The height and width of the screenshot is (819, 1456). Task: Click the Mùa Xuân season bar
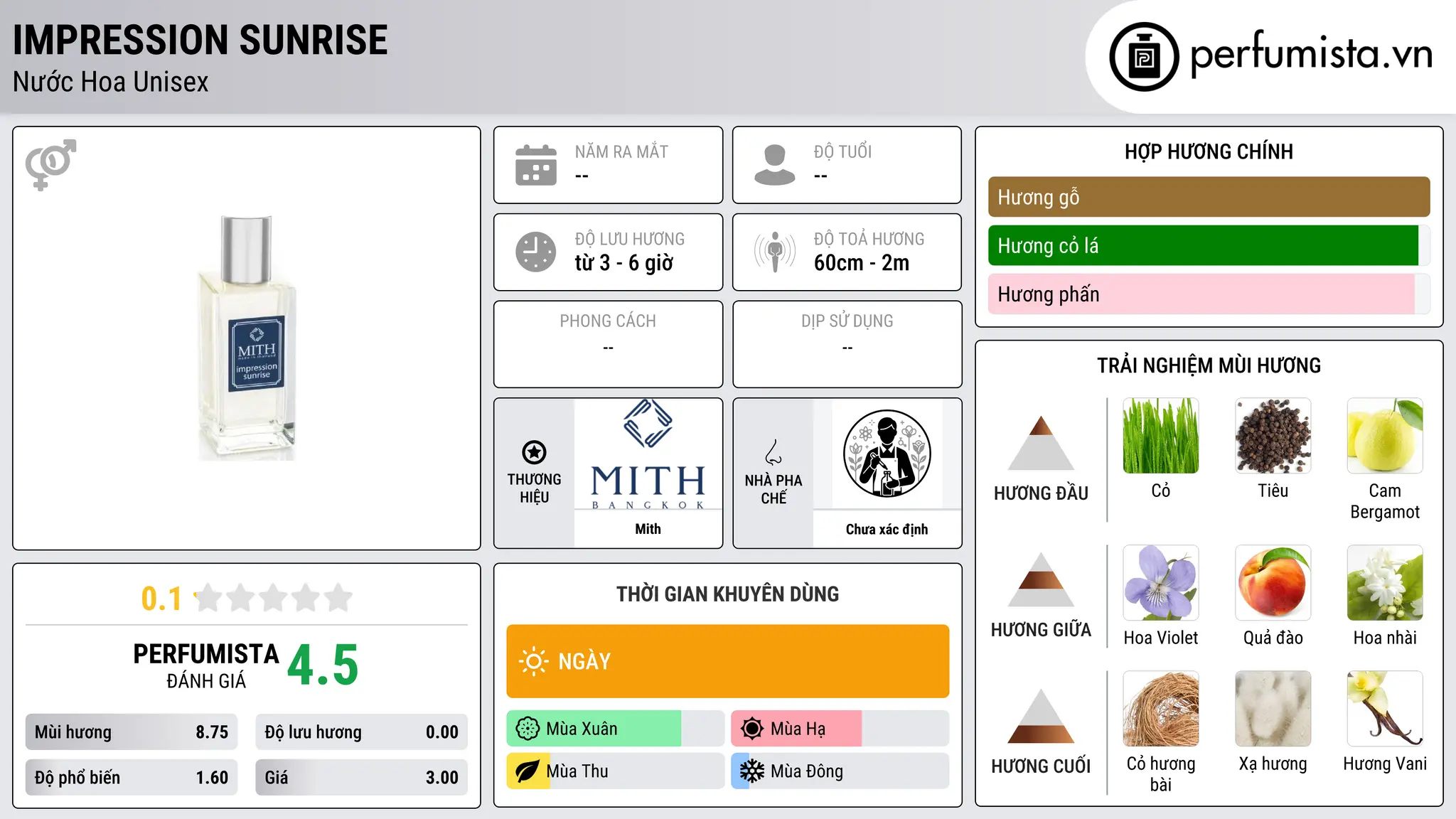pyautogui.click(x=616, y=729)
